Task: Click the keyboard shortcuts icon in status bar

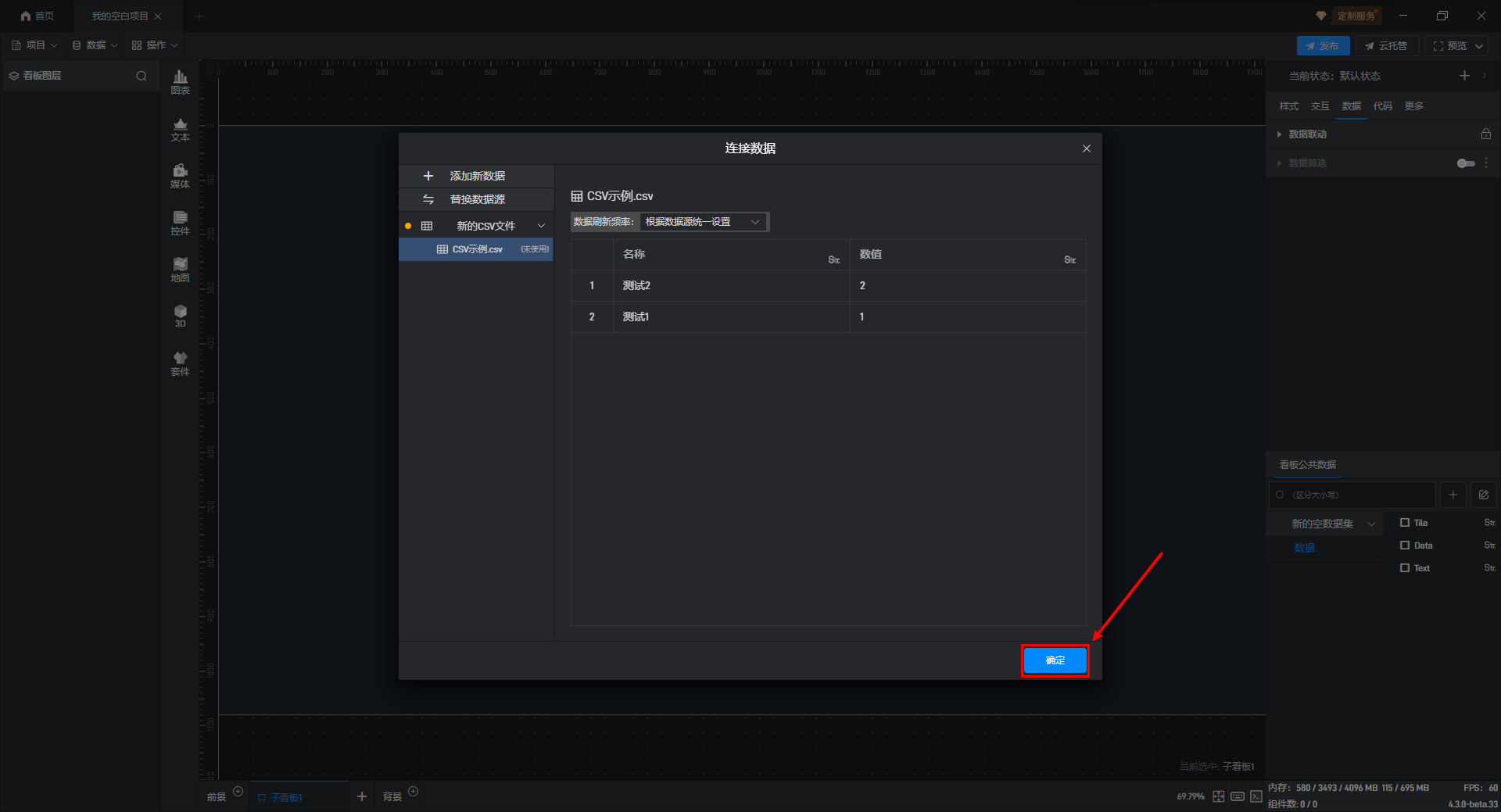Action: (1237, 796)
